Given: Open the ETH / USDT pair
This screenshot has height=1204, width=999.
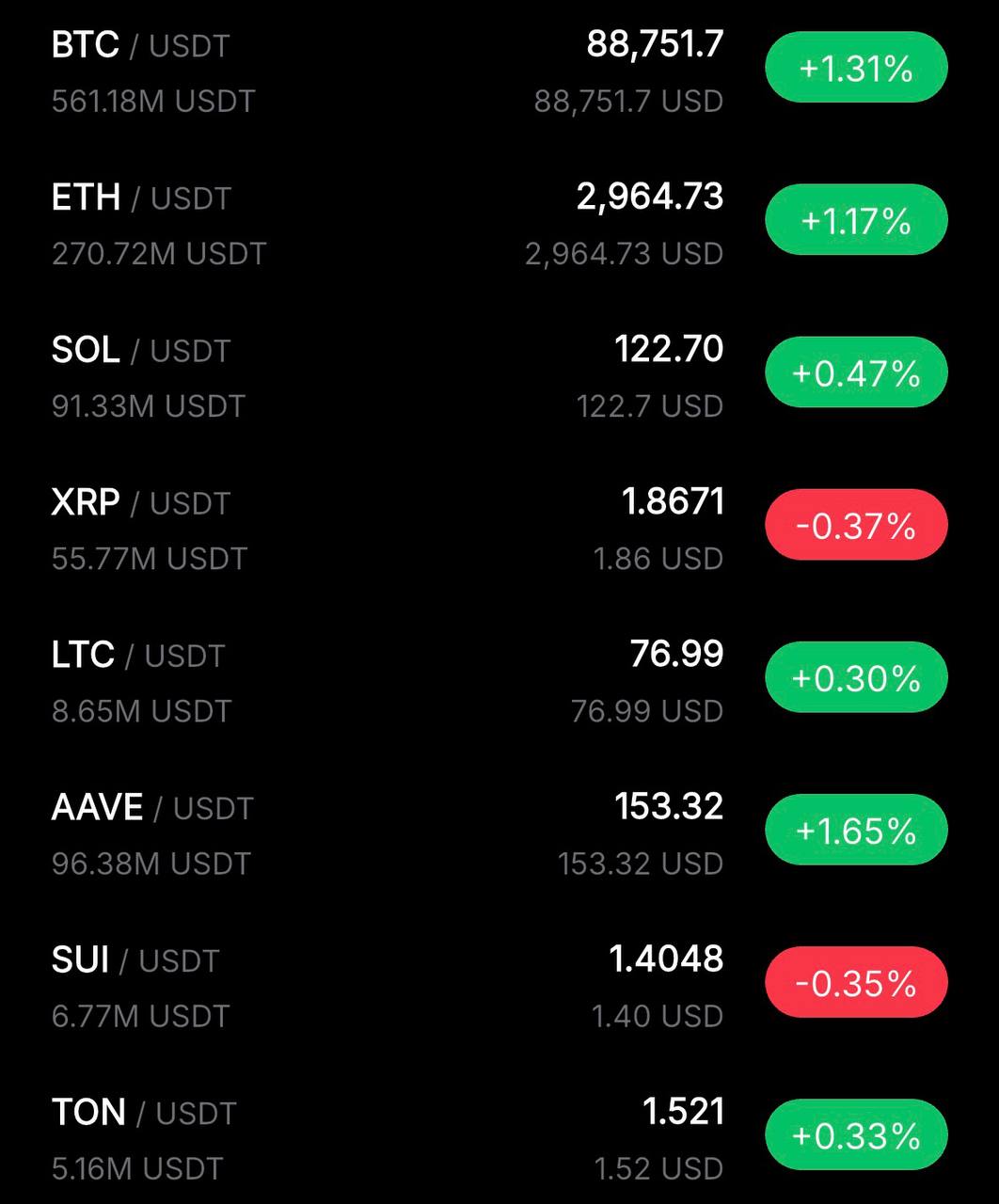Looking at the screenshot, I should coord(141,198).
